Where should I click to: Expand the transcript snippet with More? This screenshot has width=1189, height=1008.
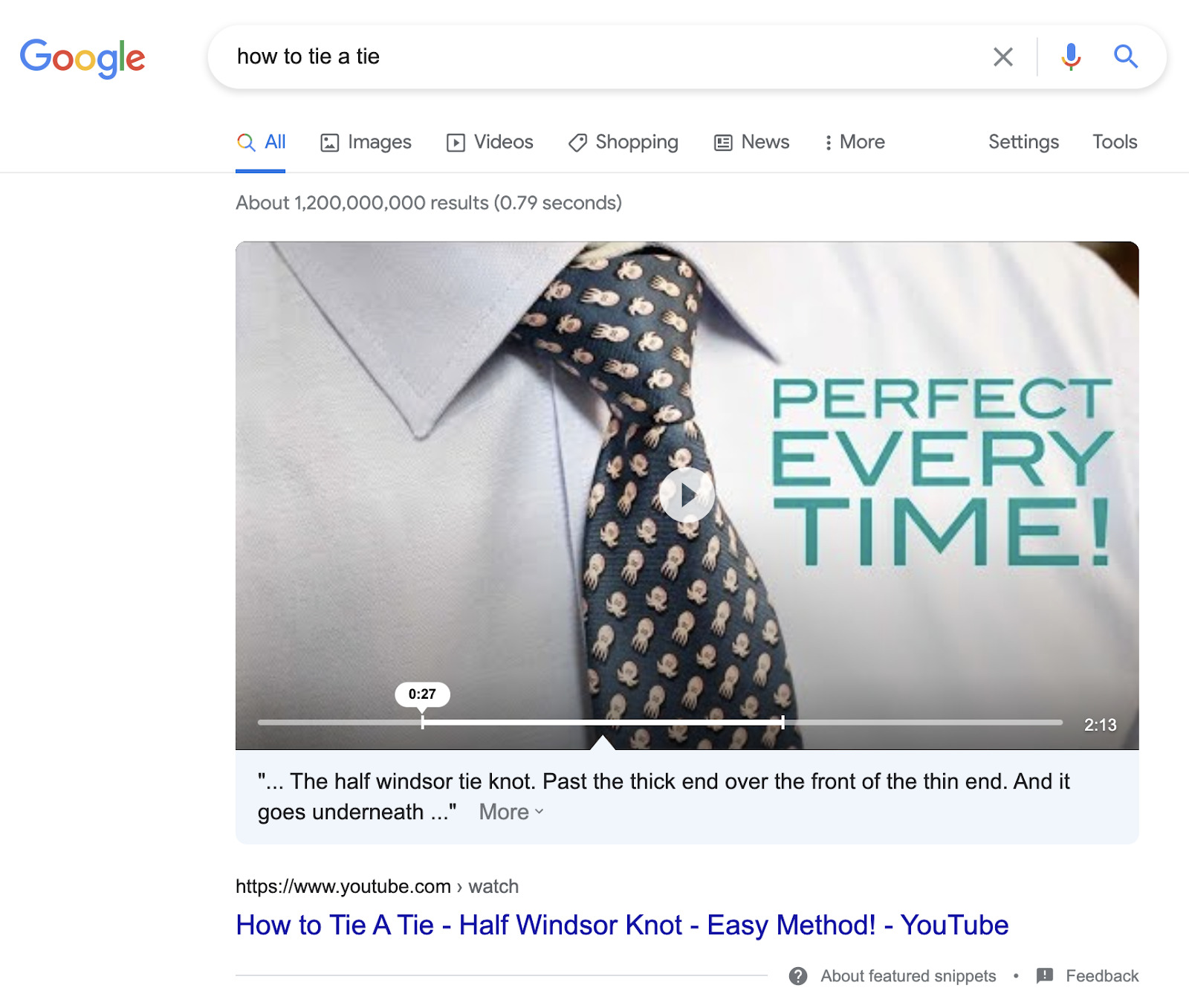point(511,812)
